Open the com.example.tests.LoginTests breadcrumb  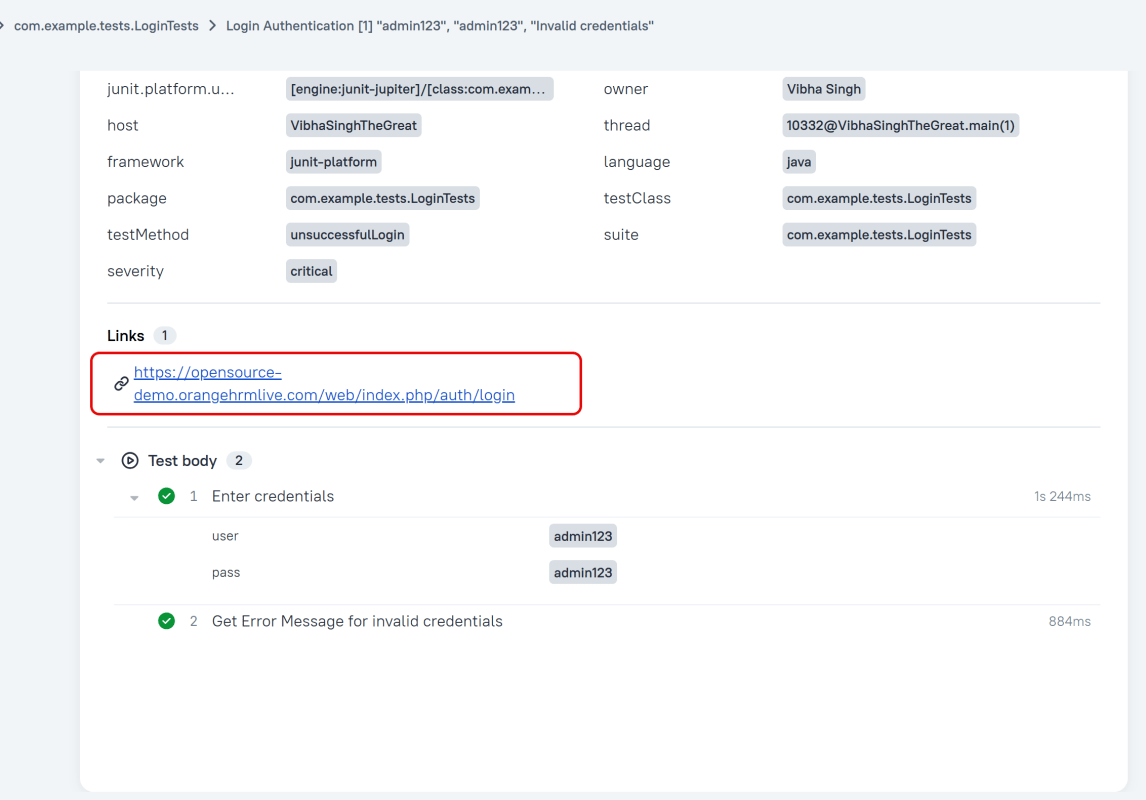(x=106, y=26)
